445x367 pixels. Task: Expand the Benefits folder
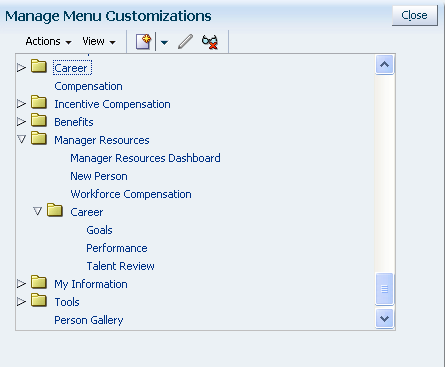(22, 122)
